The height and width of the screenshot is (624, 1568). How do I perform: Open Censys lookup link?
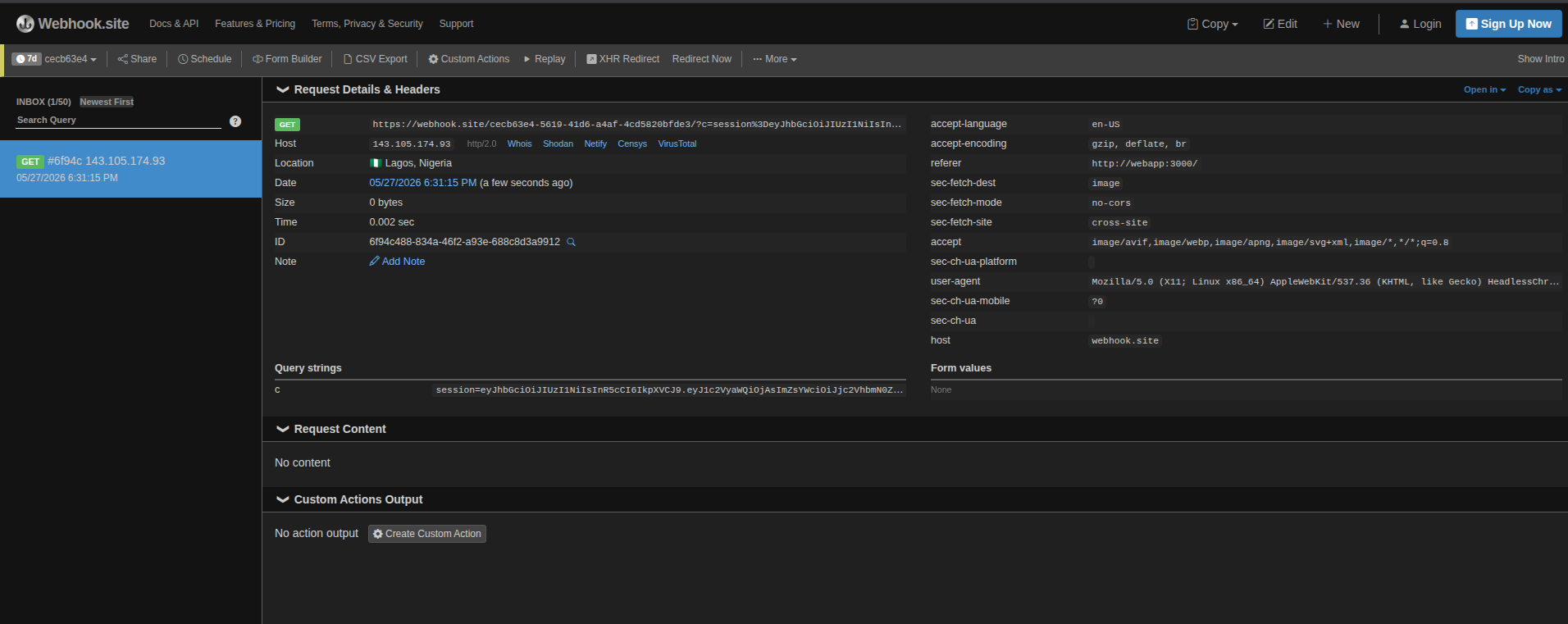click(x=632, y=143)
